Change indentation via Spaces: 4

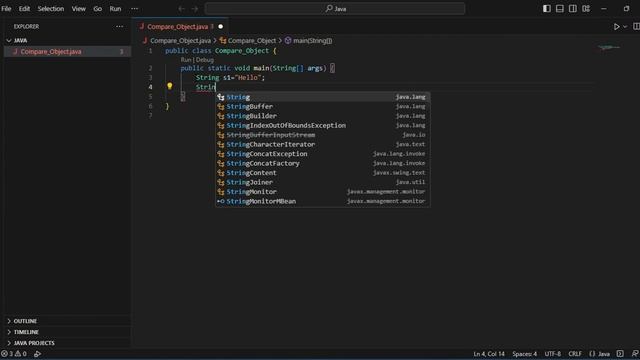[x=524, y=354]
